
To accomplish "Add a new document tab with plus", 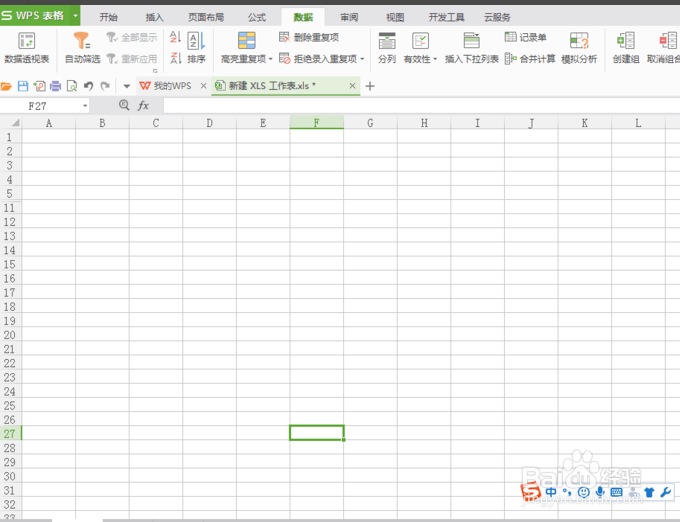I will coord(370,86).
